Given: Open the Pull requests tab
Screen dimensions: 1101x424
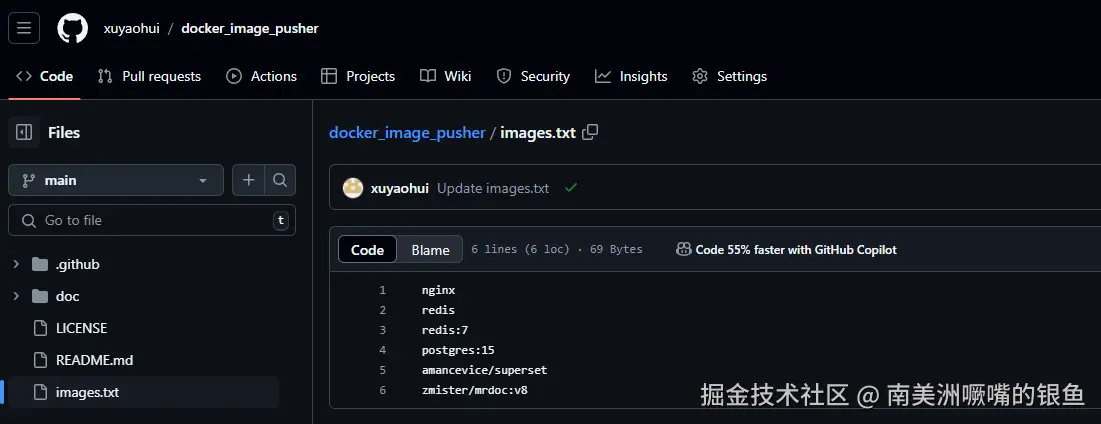Looking at the screenshot, I should pos(149,76).
